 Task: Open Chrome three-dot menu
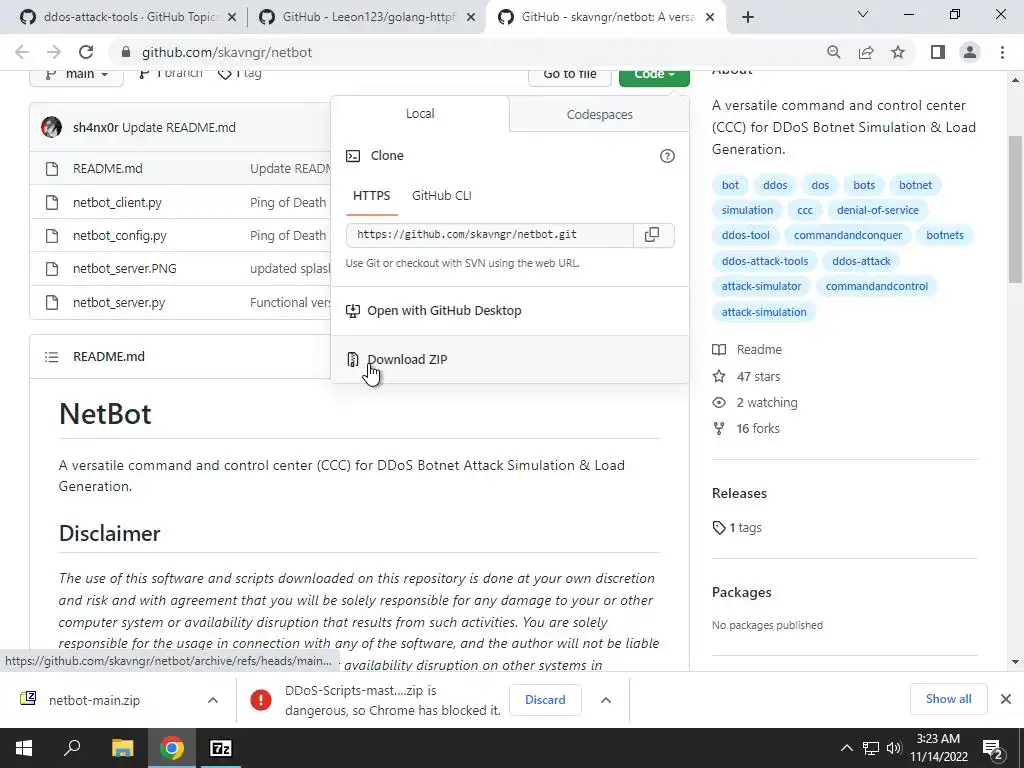click(1002, 52)
